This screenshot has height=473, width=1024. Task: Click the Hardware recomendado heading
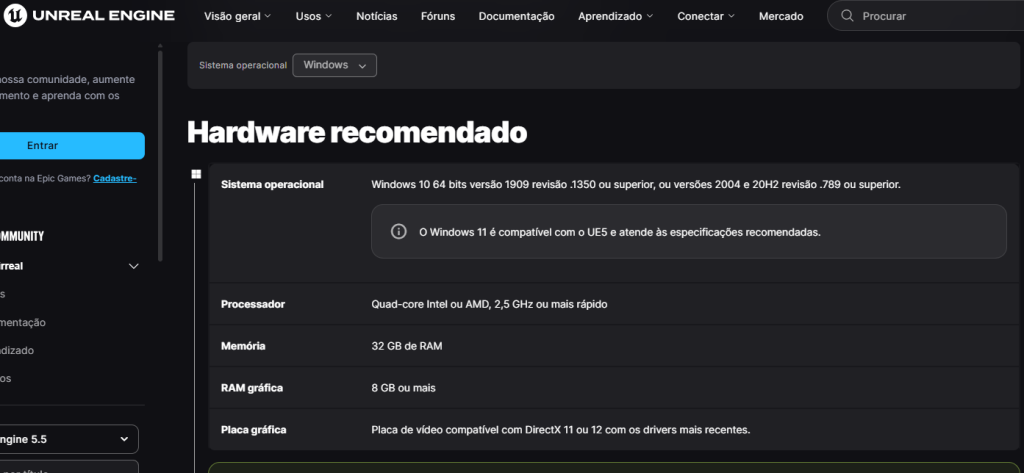point(357,133)
